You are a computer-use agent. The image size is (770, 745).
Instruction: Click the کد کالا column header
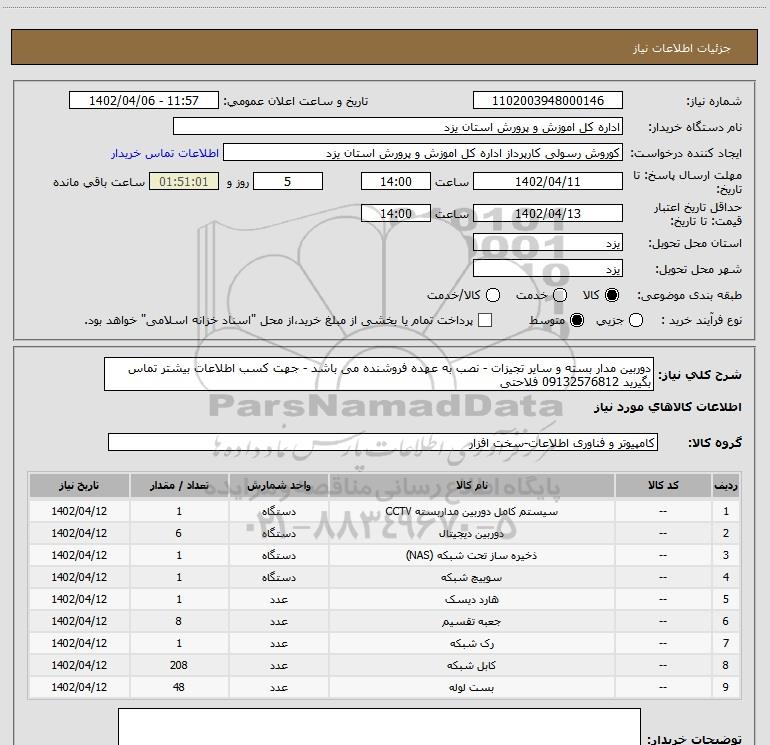tap(663, 485)
